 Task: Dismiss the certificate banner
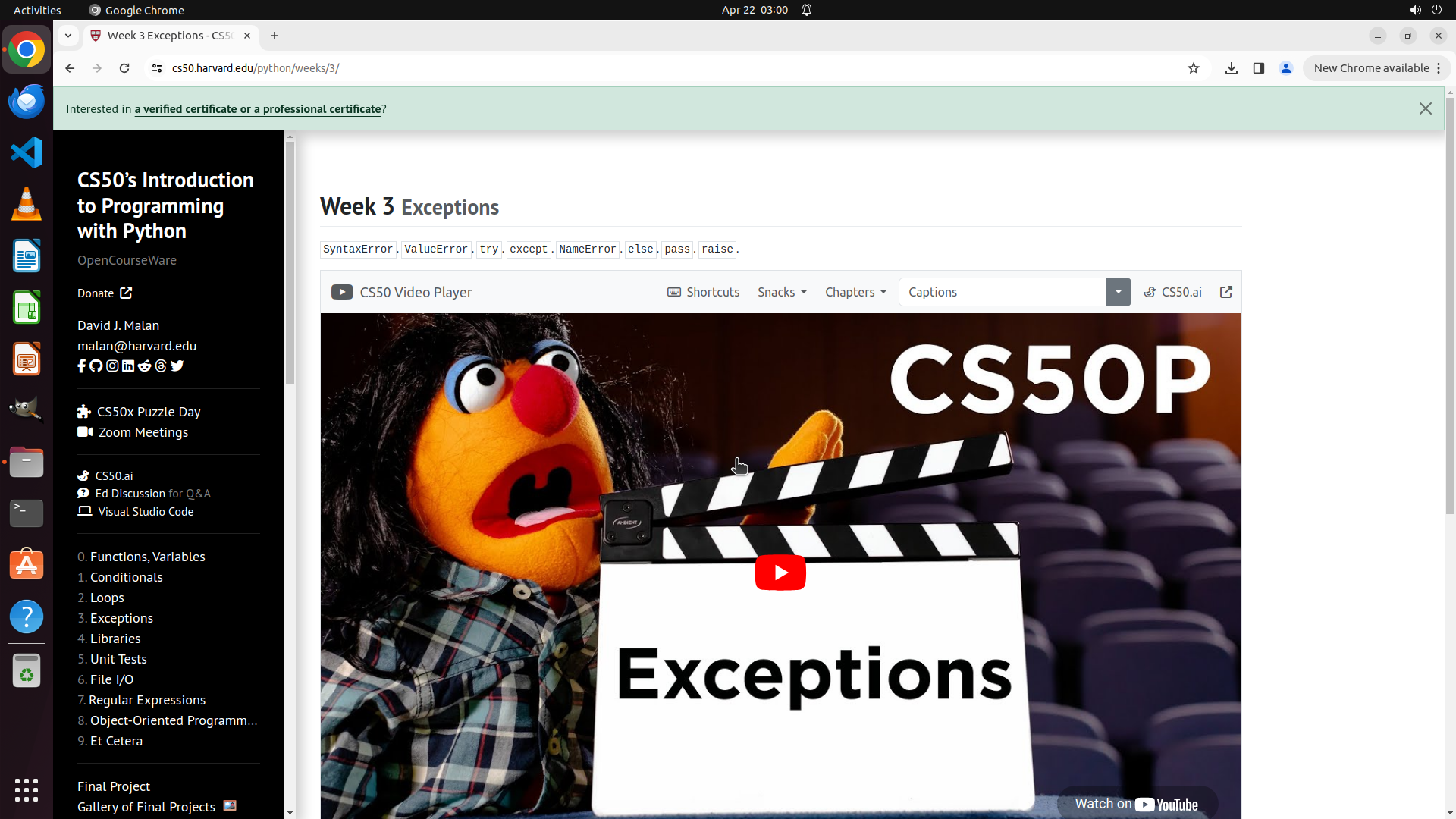[x=1425, y=109]
